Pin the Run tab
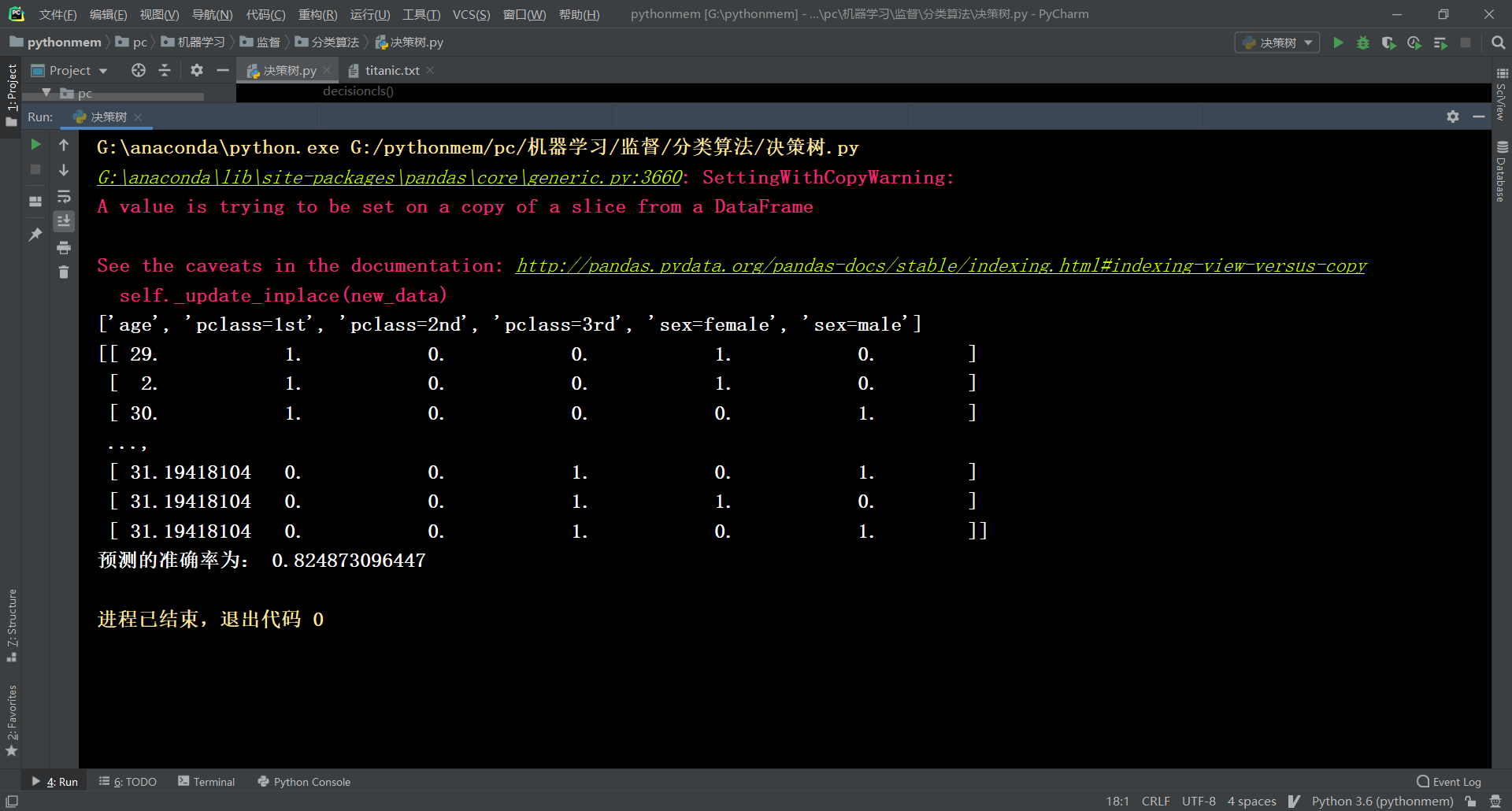Viewport: 1512px width, 811px height. (35, 235)
